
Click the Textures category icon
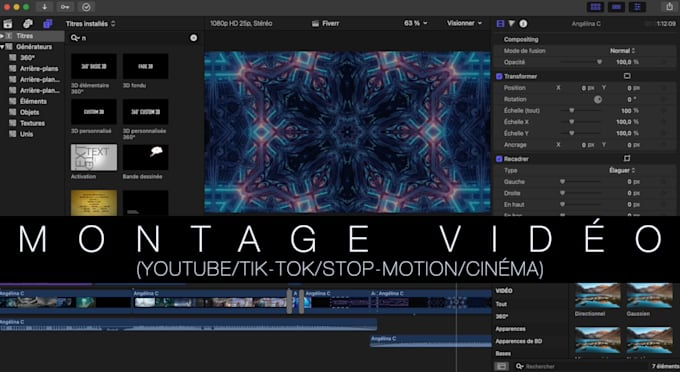(x=13, y=123)
